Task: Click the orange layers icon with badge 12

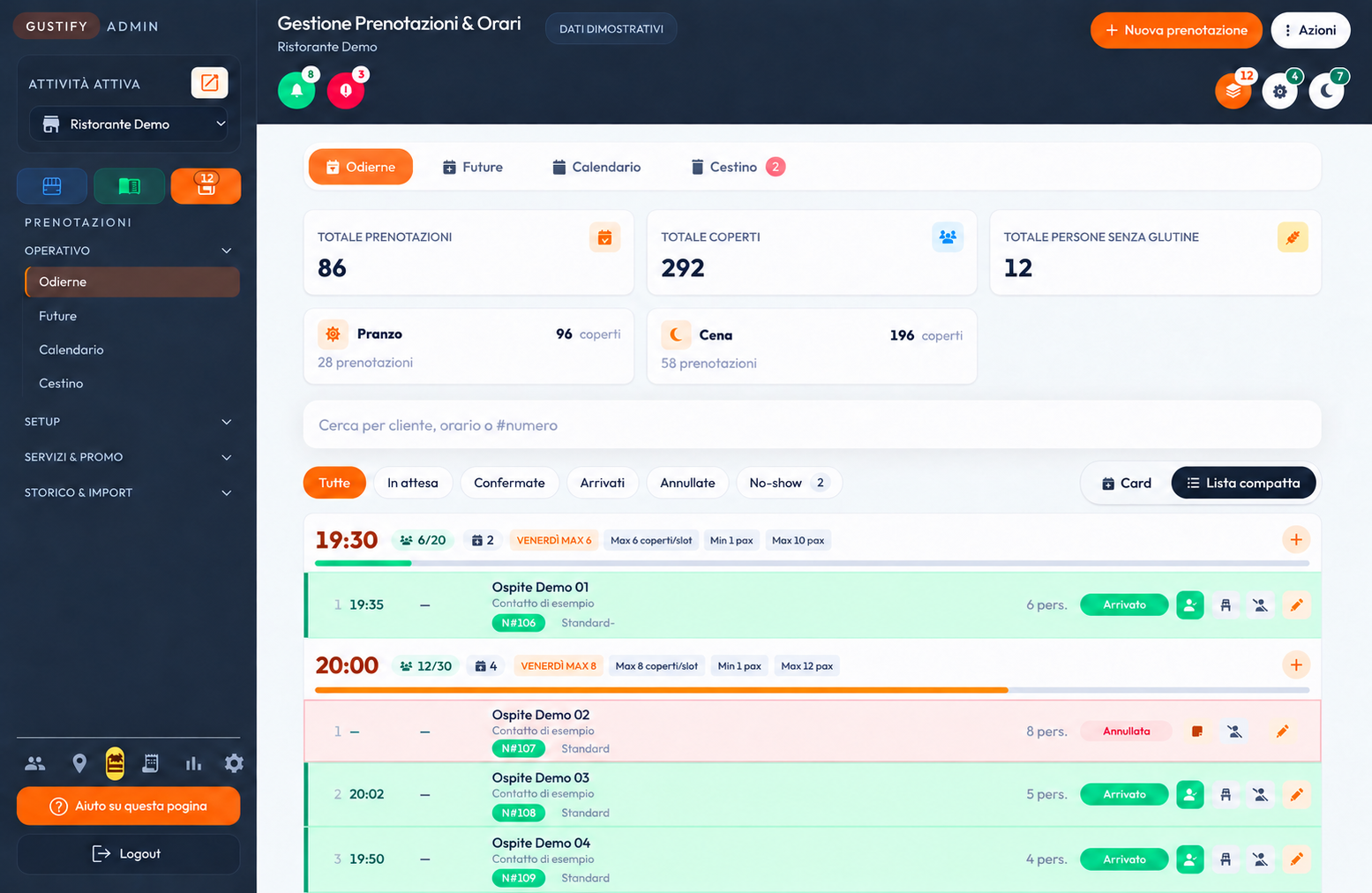Action: (1233, 90)
